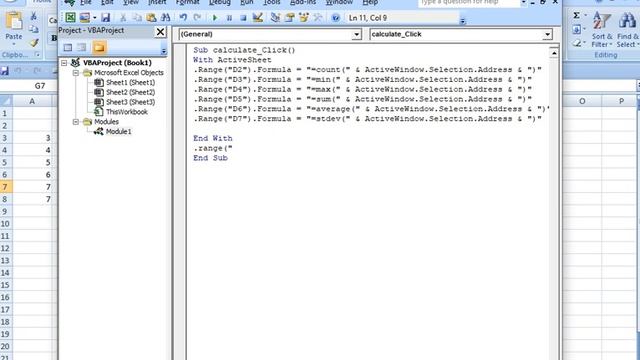This screenshot has width=640, height=360.
Task: Click the Paste button in Excel ribbon
Action: (13, 27)
